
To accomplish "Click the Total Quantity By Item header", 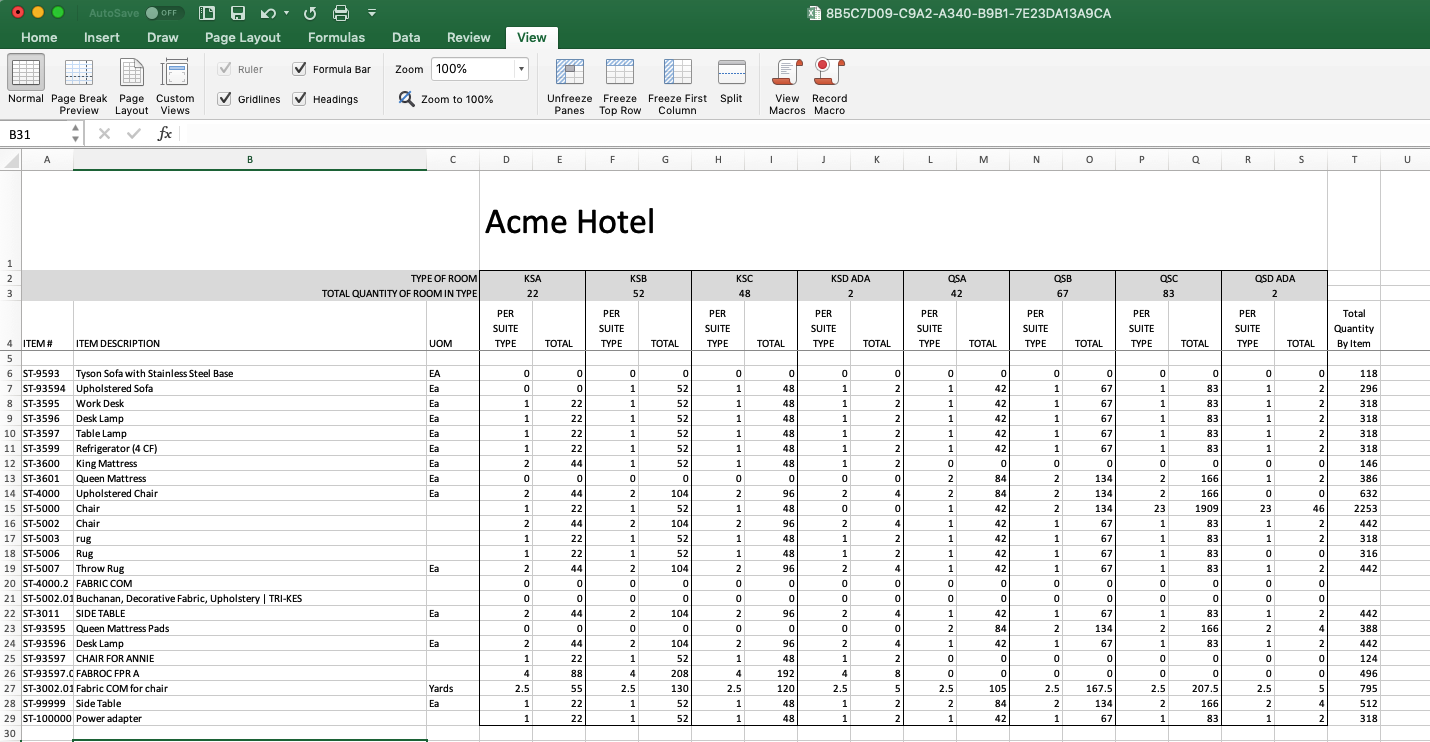I will tap(1354, 326).
